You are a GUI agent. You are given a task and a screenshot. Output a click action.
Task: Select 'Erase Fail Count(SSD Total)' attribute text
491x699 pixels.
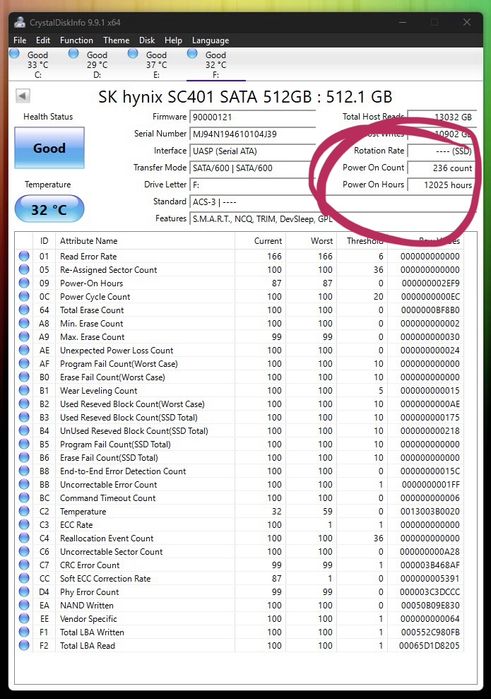[109, 457]
